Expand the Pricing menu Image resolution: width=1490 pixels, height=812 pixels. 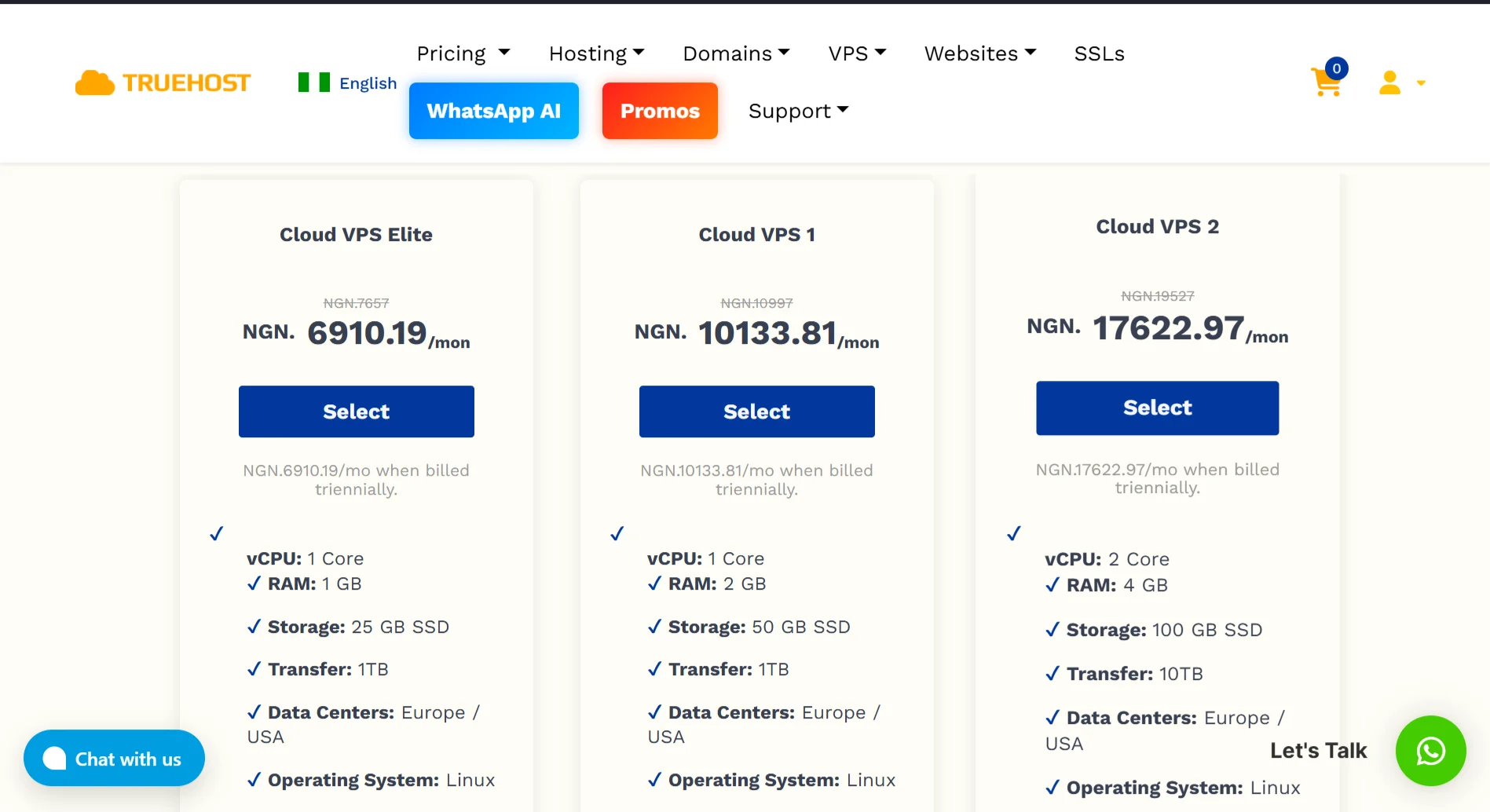coord(463,53)
